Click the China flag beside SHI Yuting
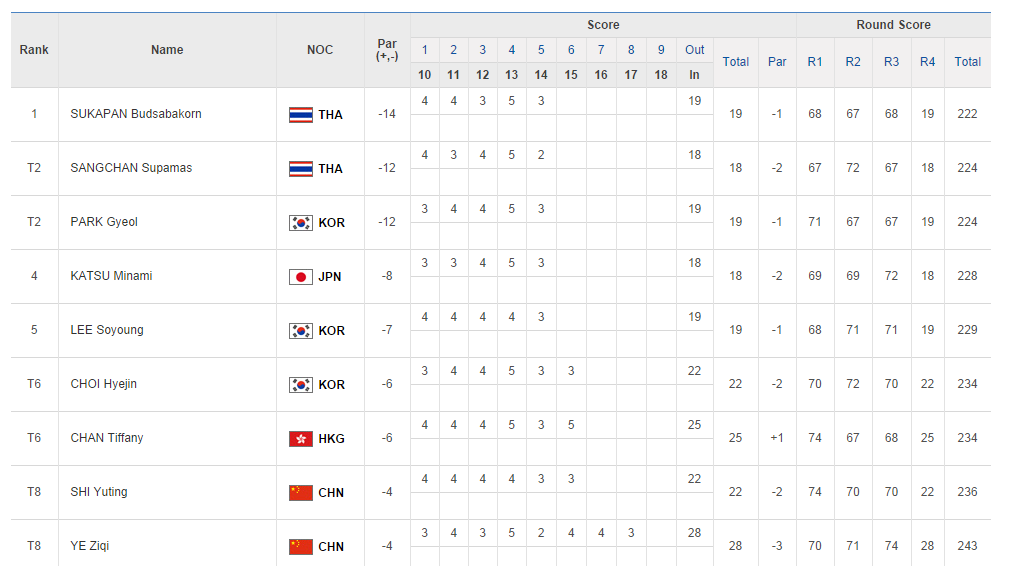Screen dimensions: 1012x566 [x=300, y=493]
